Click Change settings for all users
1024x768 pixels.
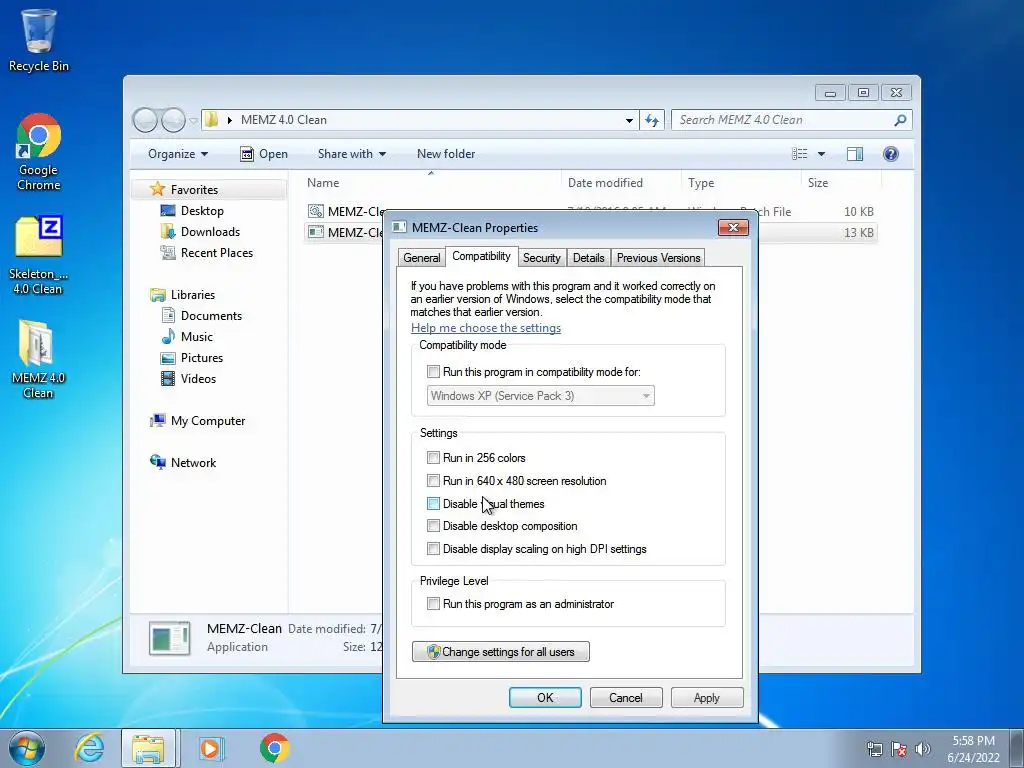click(x=501, y=652)
